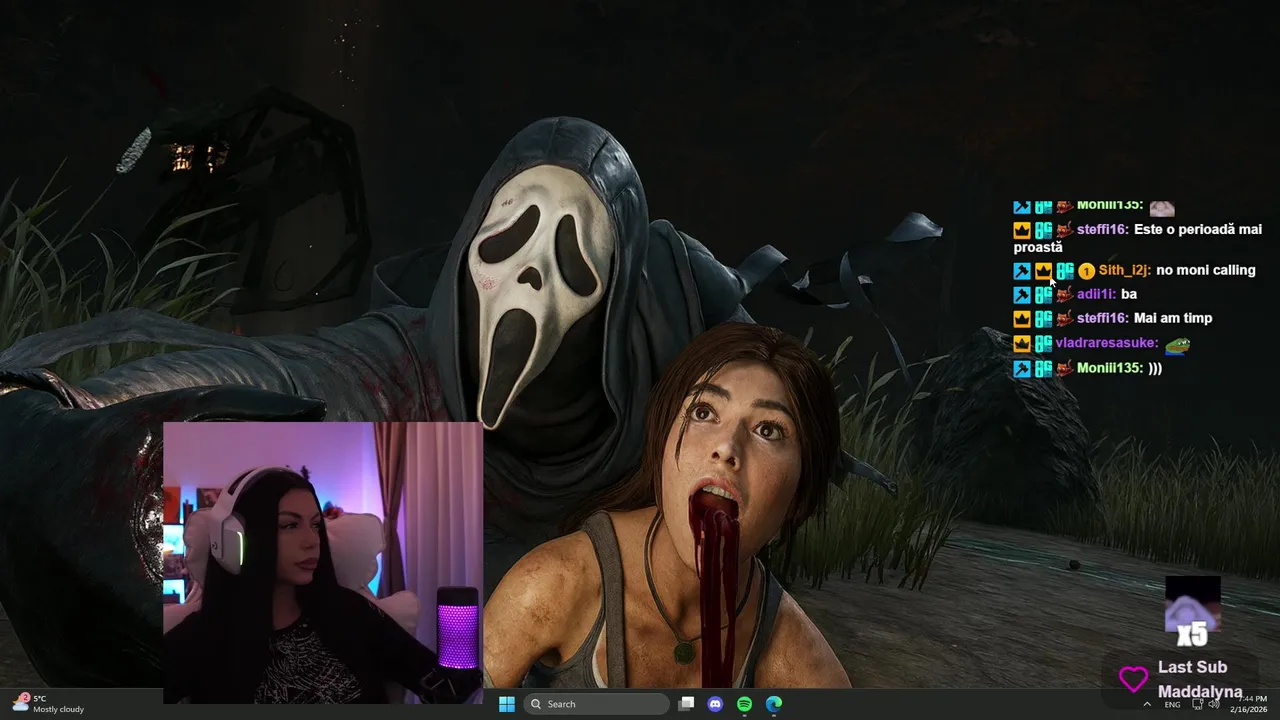
Task: Click the message 'Este o perioadă mai proastă'
Action: pos(1138,238)
